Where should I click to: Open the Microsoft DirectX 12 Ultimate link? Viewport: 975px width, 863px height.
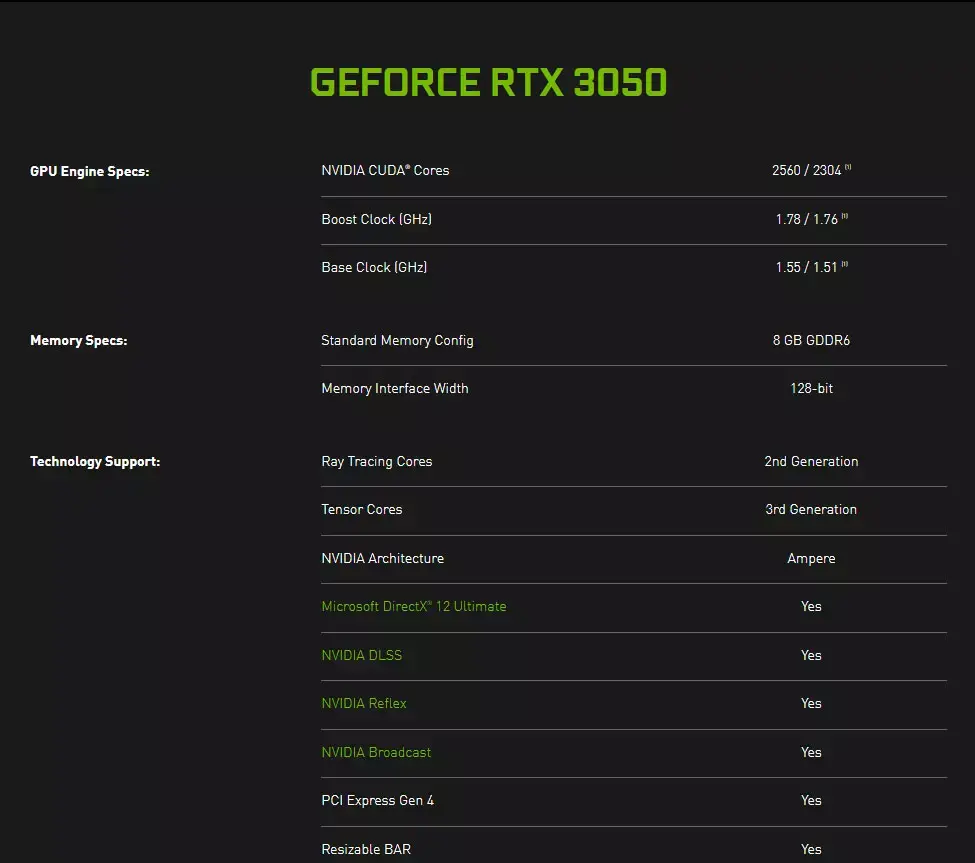pos(414,606)
